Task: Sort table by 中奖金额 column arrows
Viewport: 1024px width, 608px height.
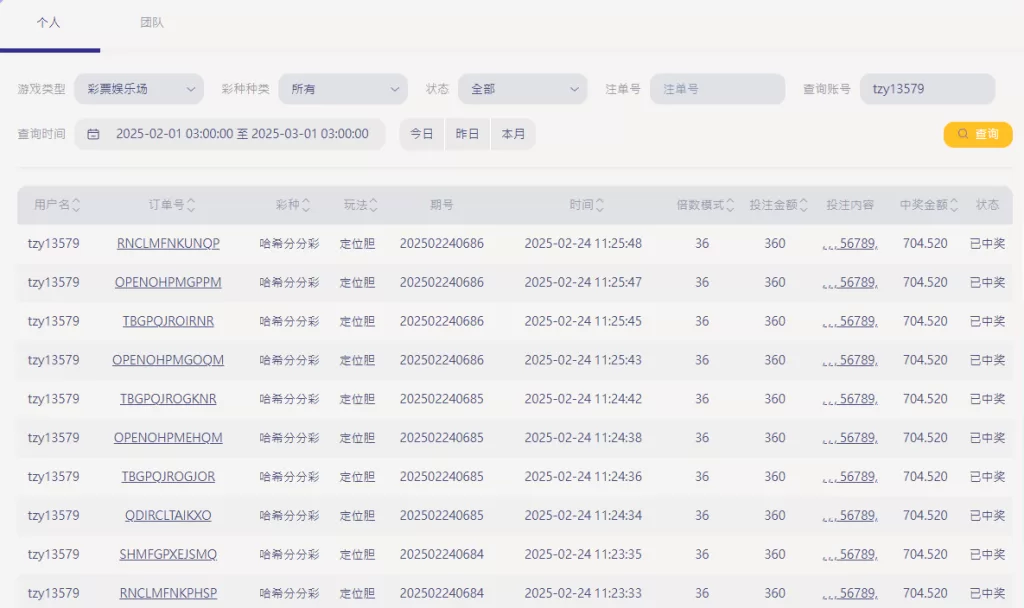Action: click(954, 205)
